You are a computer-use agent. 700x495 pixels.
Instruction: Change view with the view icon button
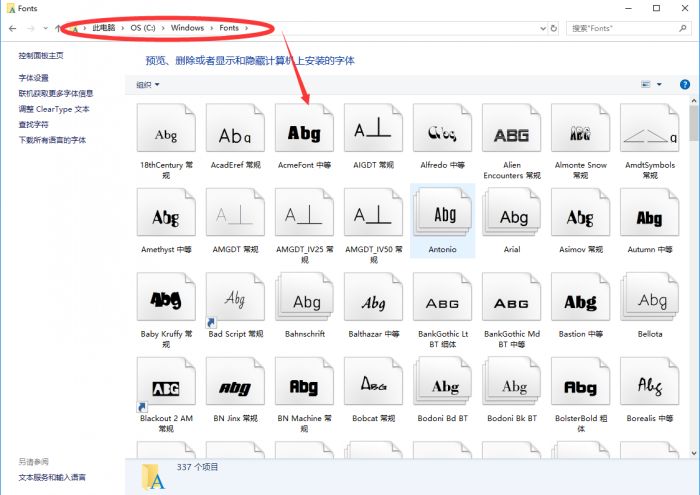(646, 84)
